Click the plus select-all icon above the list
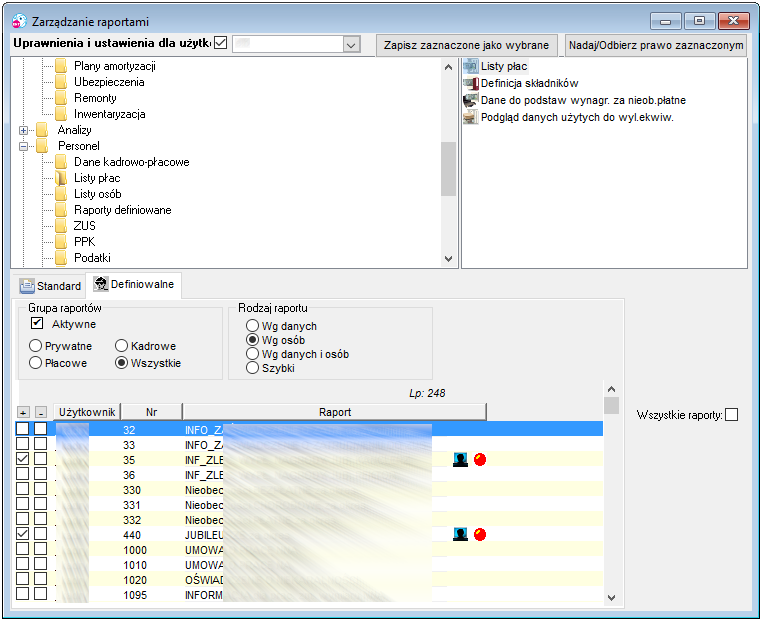Viewport: 761px width, 621px height. click(x=23, y=412)
